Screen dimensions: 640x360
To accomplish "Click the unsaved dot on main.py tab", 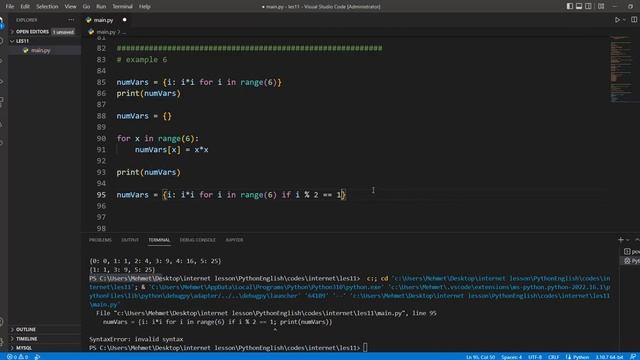I will [x=124, y=20].
